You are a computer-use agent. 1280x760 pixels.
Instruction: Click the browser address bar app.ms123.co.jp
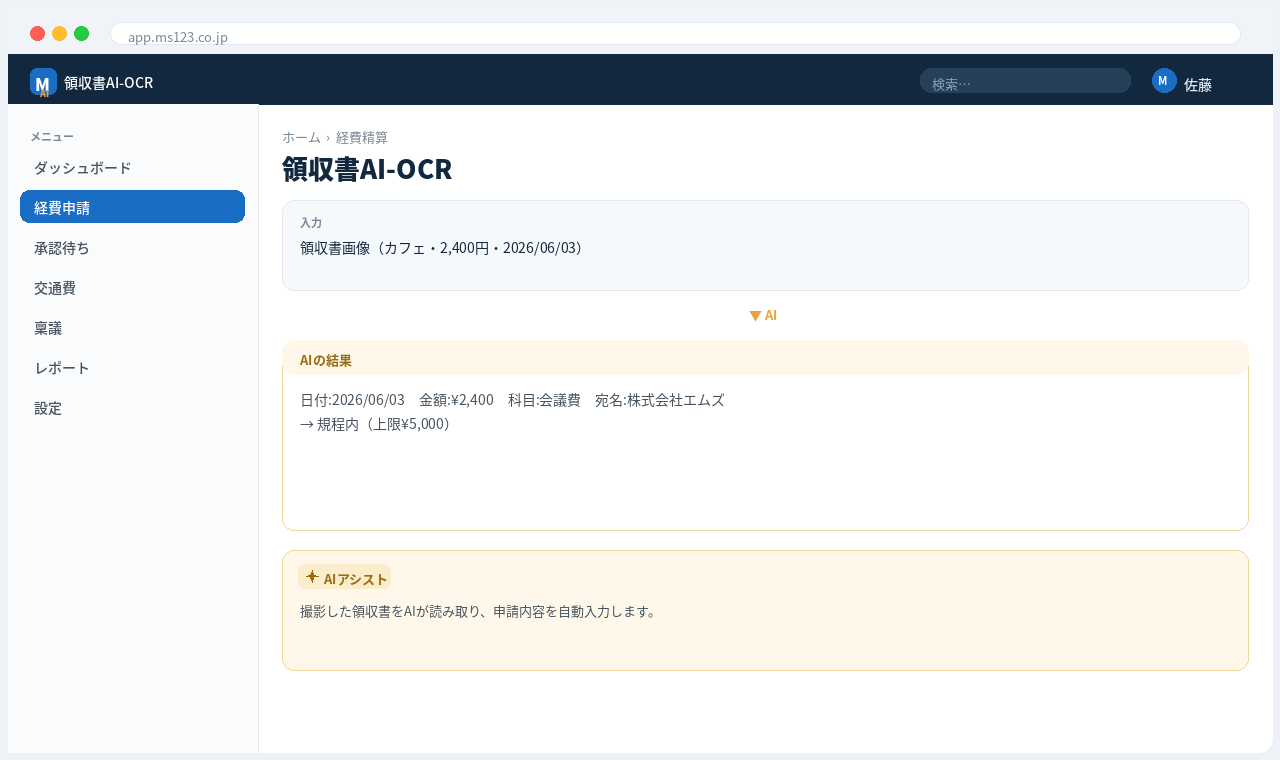click(x=675, y=34)
